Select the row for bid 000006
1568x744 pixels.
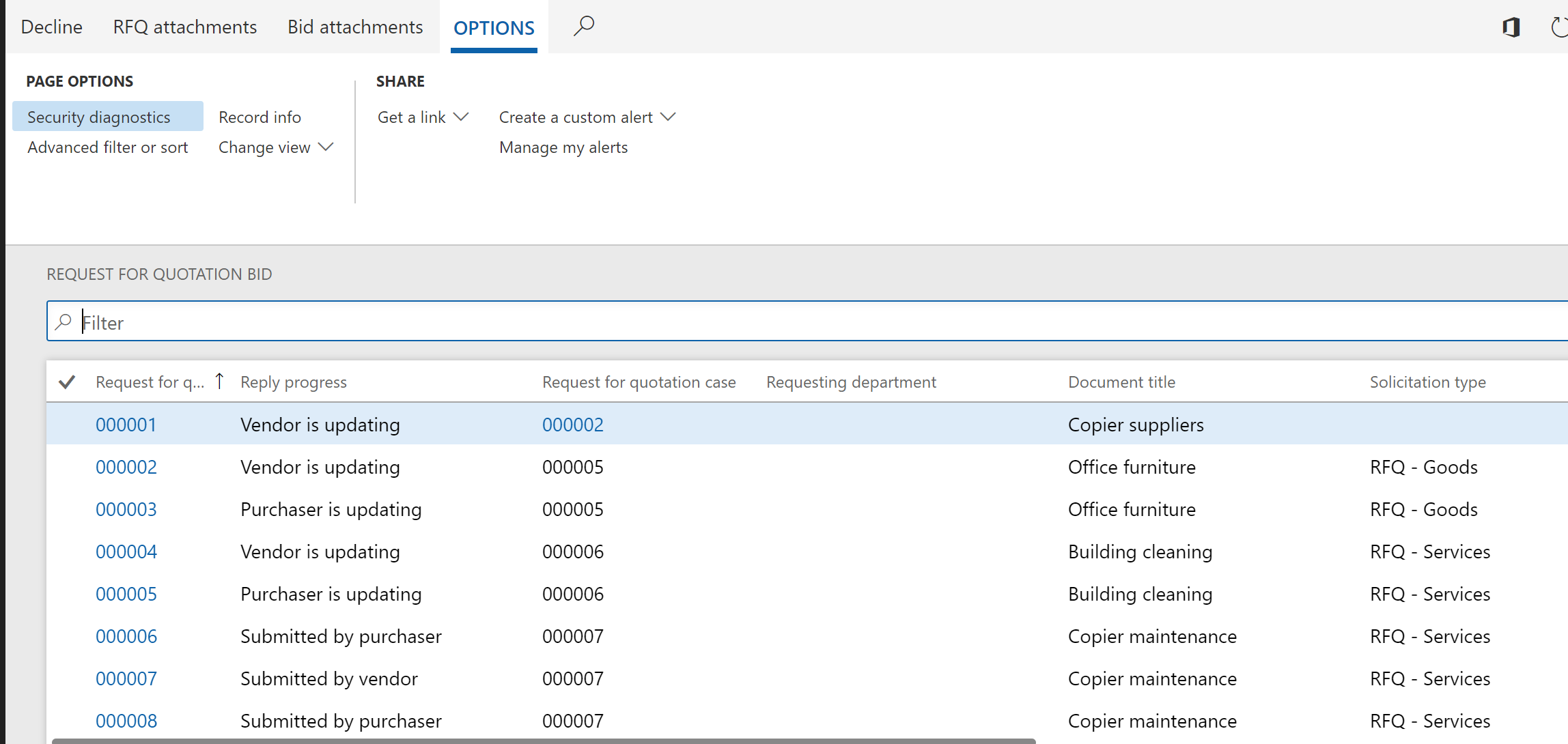(x=341, y=636)
